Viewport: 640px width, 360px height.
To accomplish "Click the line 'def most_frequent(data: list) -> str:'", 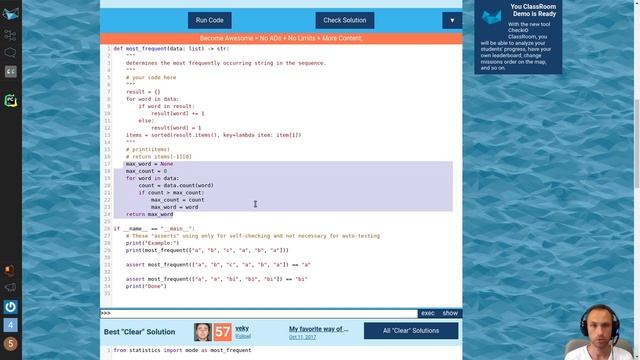I will [x=171, y=49].
